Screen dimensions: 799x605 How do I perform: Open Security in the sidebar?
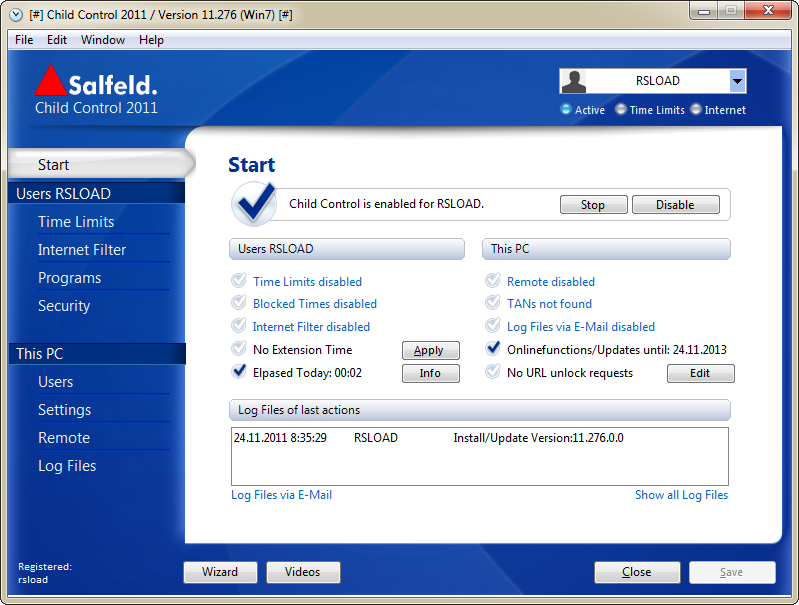(x=64, y=306)
